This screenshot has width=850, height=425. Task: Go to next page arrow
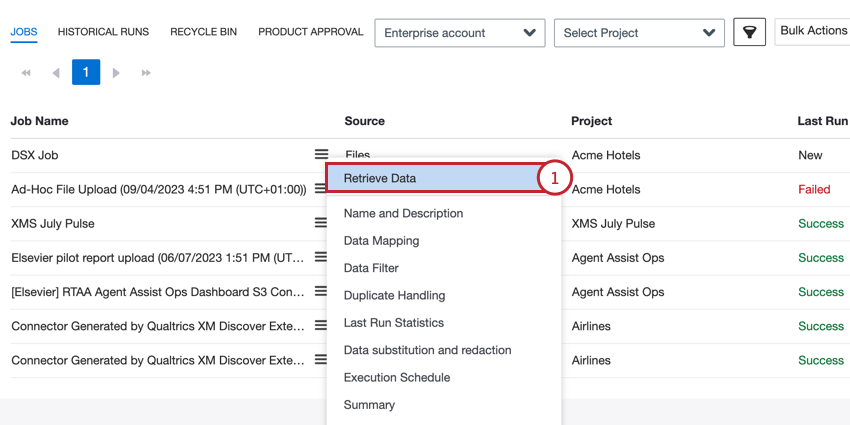coord(117,73)
